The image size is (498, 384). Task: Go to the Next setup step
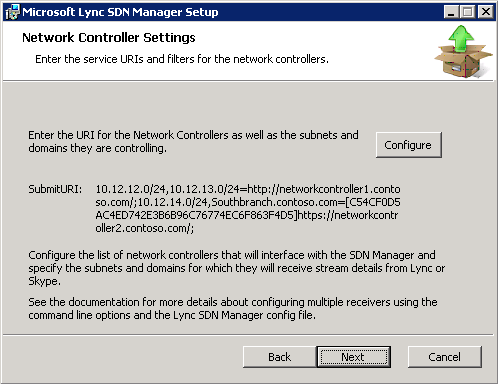[353, 357]
